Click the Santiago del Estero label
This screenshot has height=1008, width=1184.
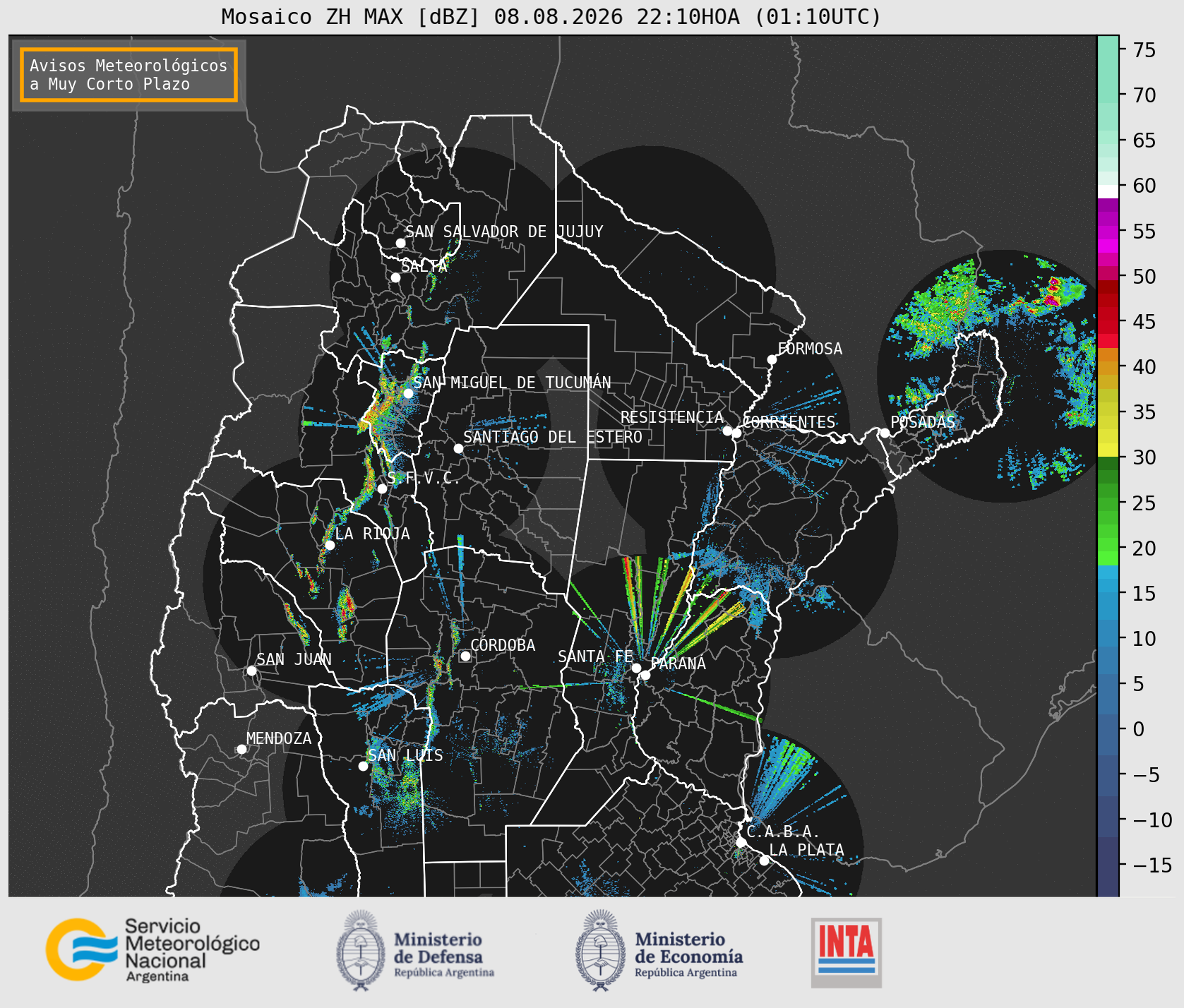tap(553, 437)
